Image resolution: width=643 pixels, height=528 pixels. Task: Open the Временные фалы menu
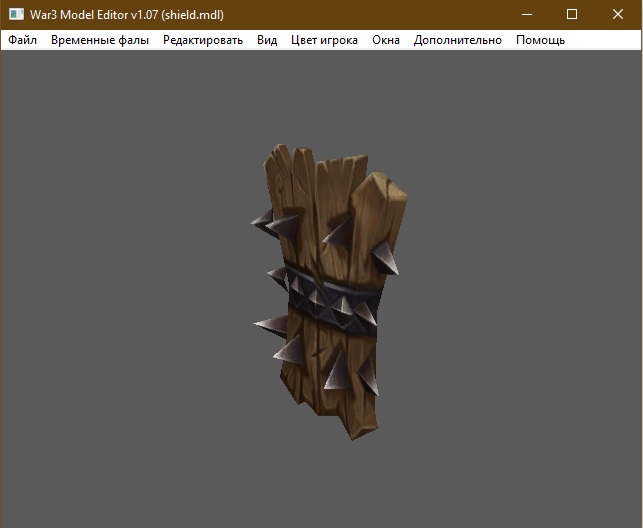tap(100, 40)
